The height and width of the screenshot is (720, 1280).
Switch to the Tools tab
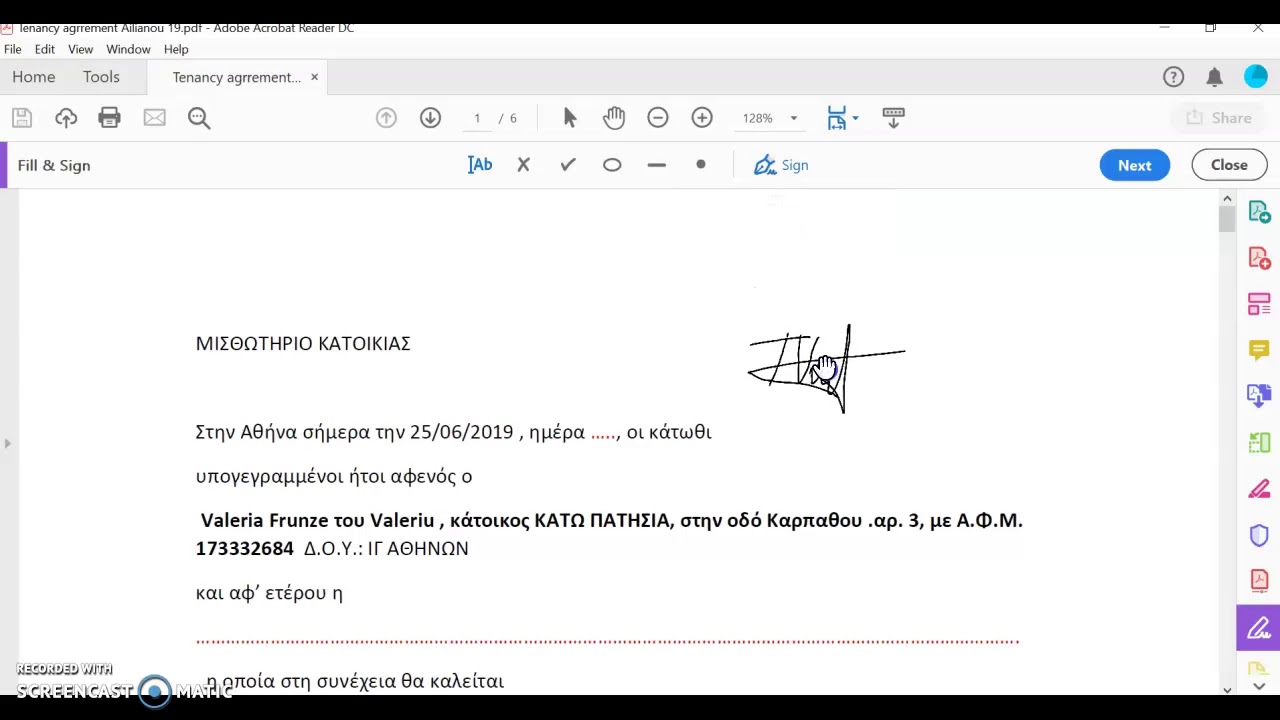pos(101,77)
